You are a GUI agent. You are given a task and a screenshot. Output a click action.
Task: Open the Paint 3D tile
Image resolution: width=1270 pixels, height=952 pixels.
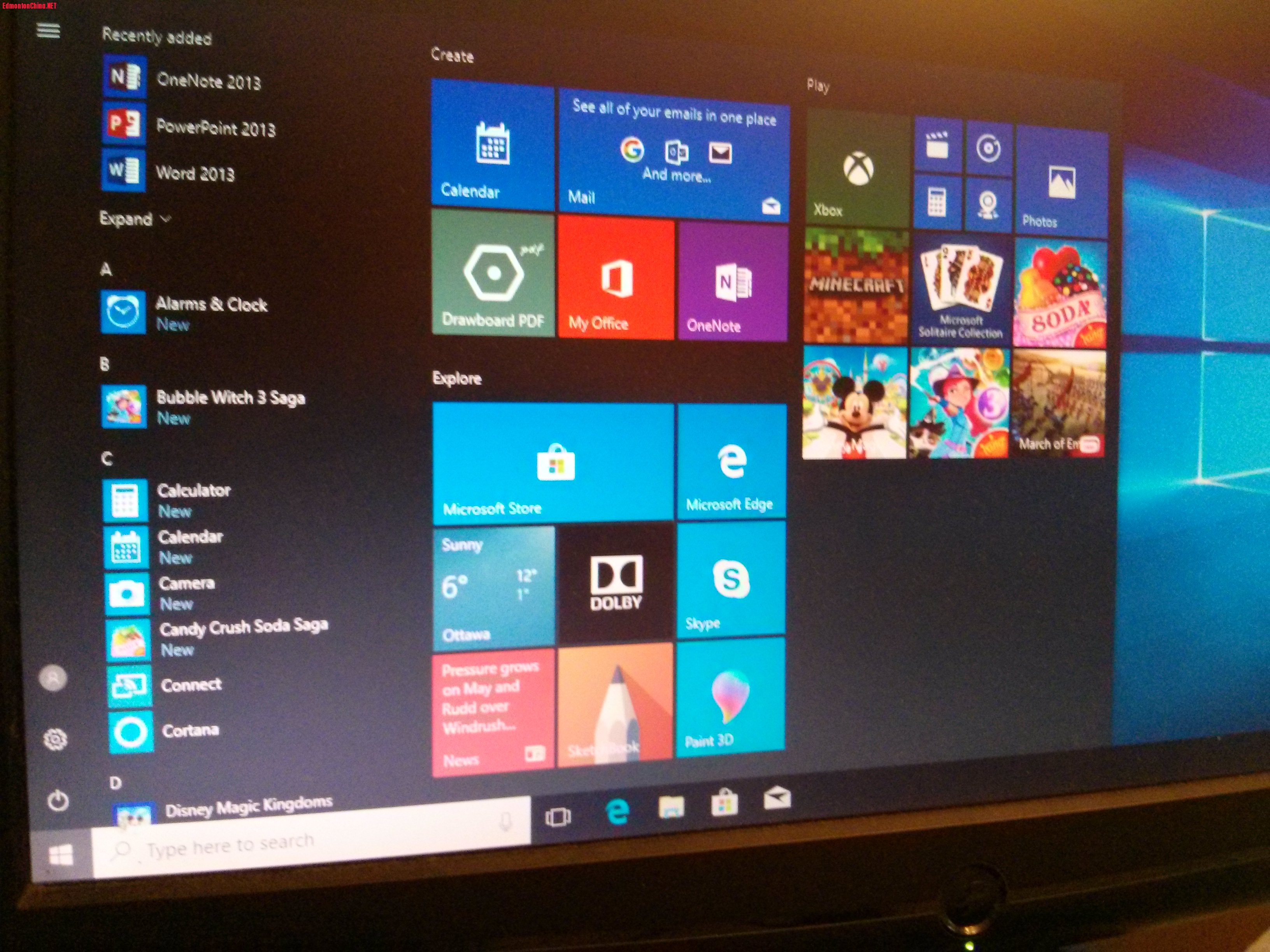click(x=730, y=697)
